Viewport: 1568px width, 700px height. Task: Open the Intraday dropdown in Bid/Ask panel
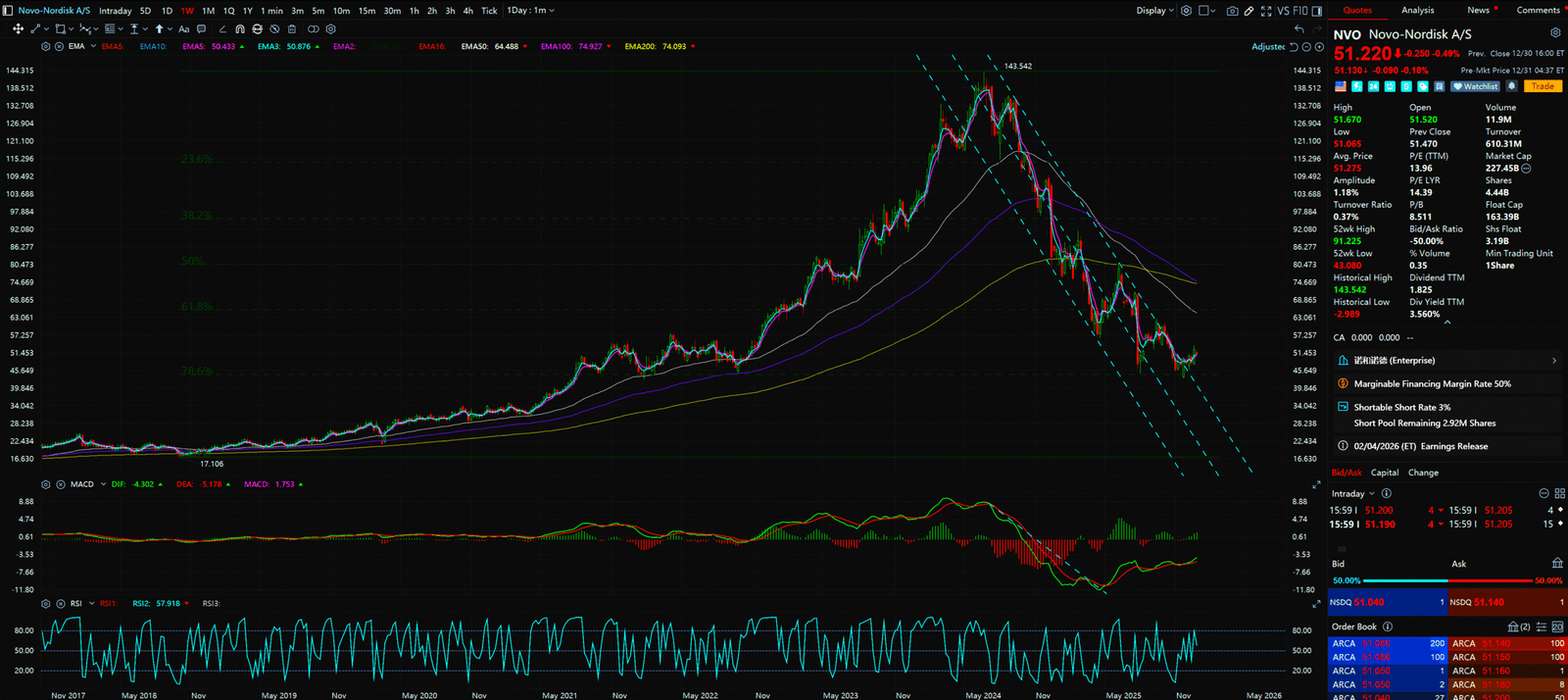coord(1352,494)
